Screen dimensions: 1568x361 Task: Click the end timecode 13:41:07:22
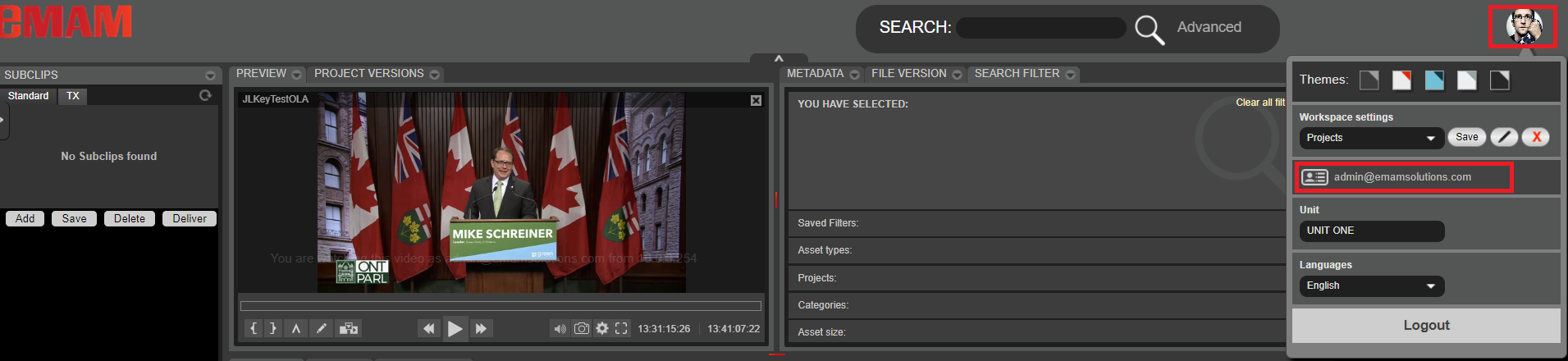coord(734,329)
